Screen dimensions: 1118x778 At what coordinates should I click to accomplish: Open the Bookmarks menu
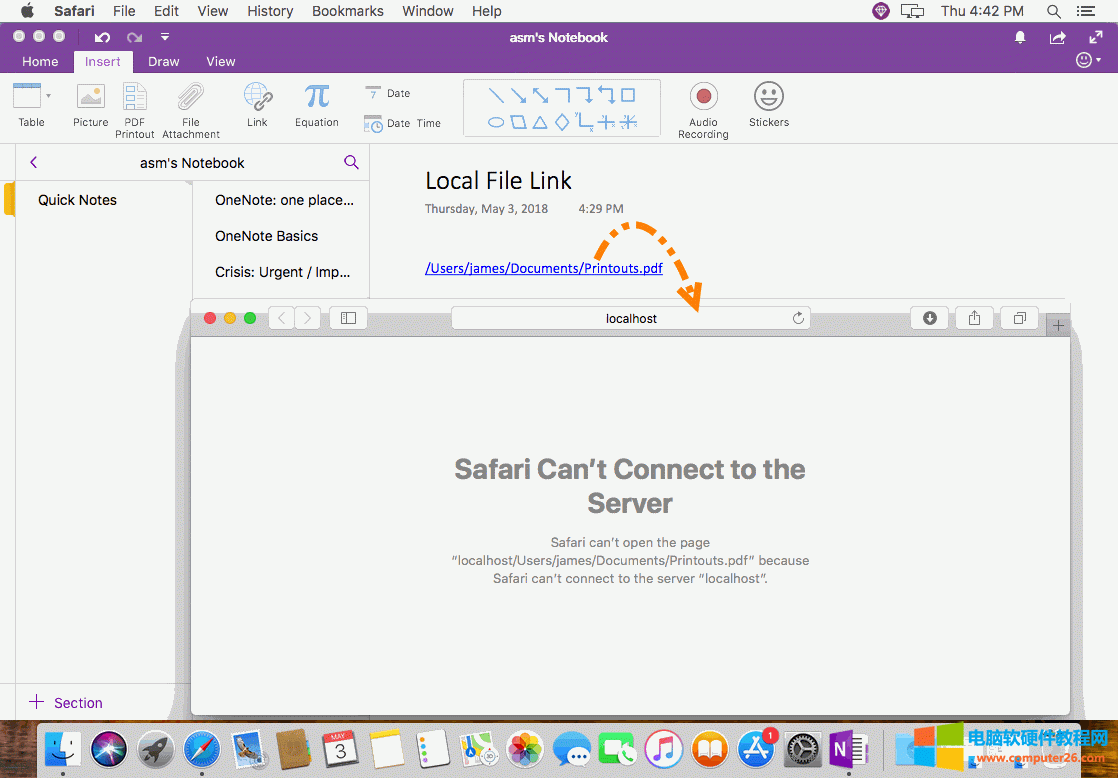347,11
